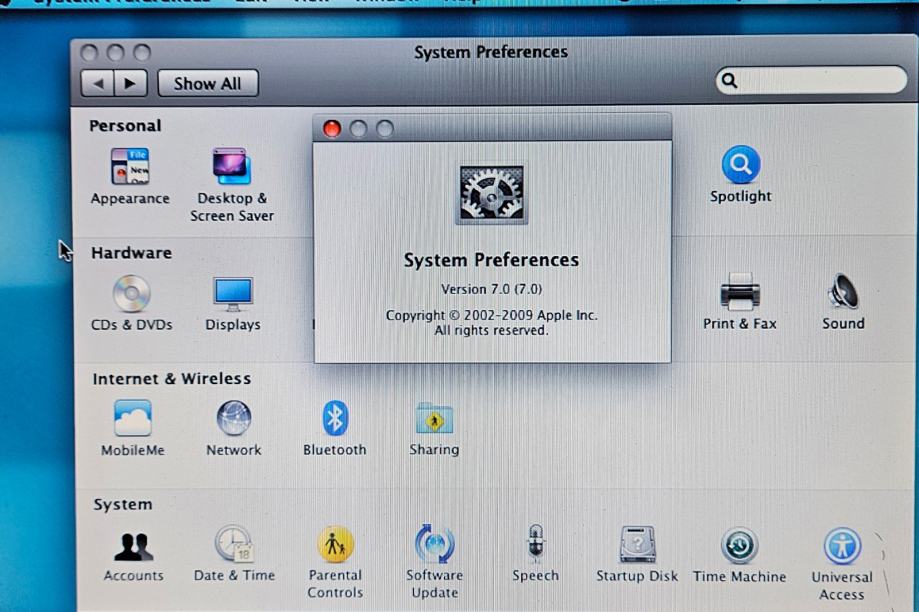Zoom the About System Preferences window
Image resolution: width=919 pixels, height=612 pixels.
(x=384, y=128)
